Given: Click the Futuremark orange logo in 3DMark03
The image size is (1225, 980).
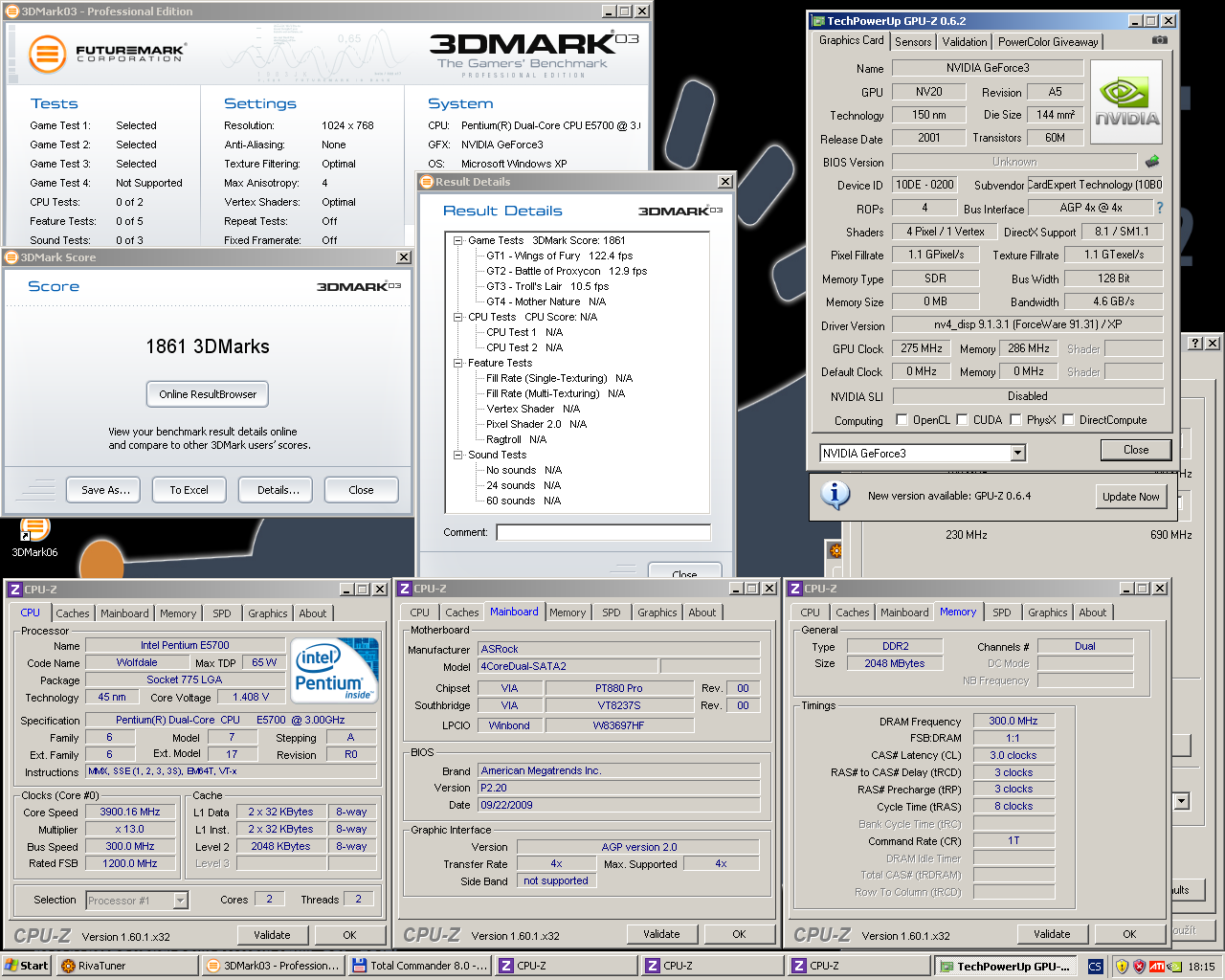Looking at the screenshot, I should coord(47,54).
